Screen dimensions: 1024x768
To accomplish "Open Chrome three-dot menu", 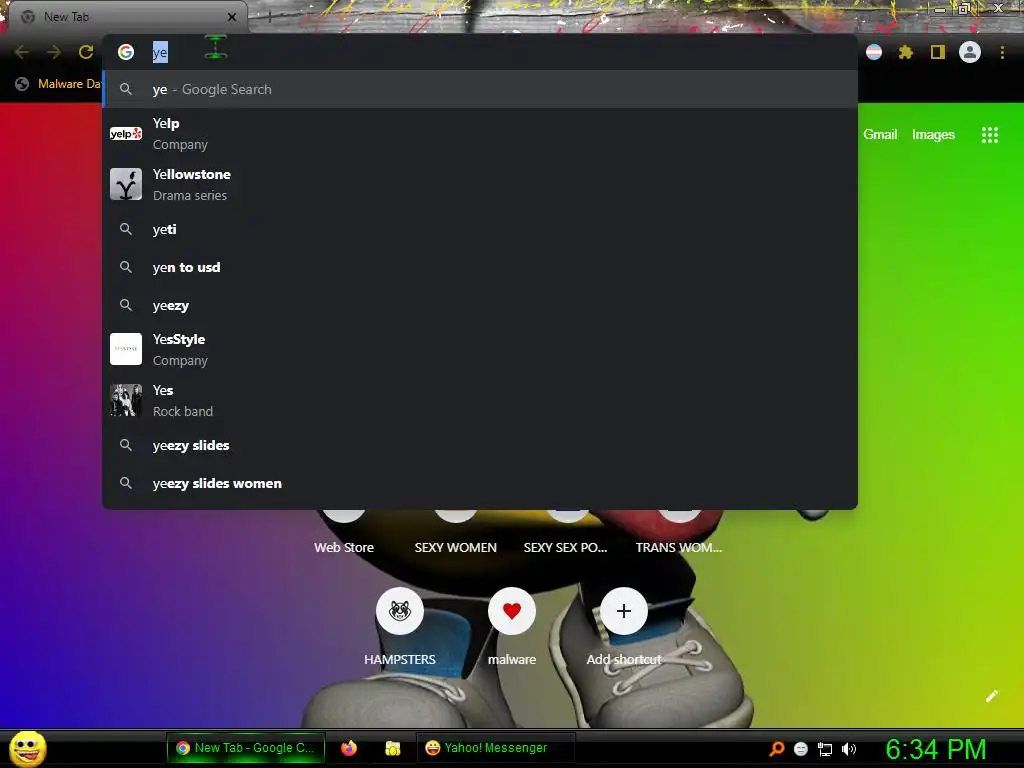I will pyautogui.click(x=1002, y=52).
